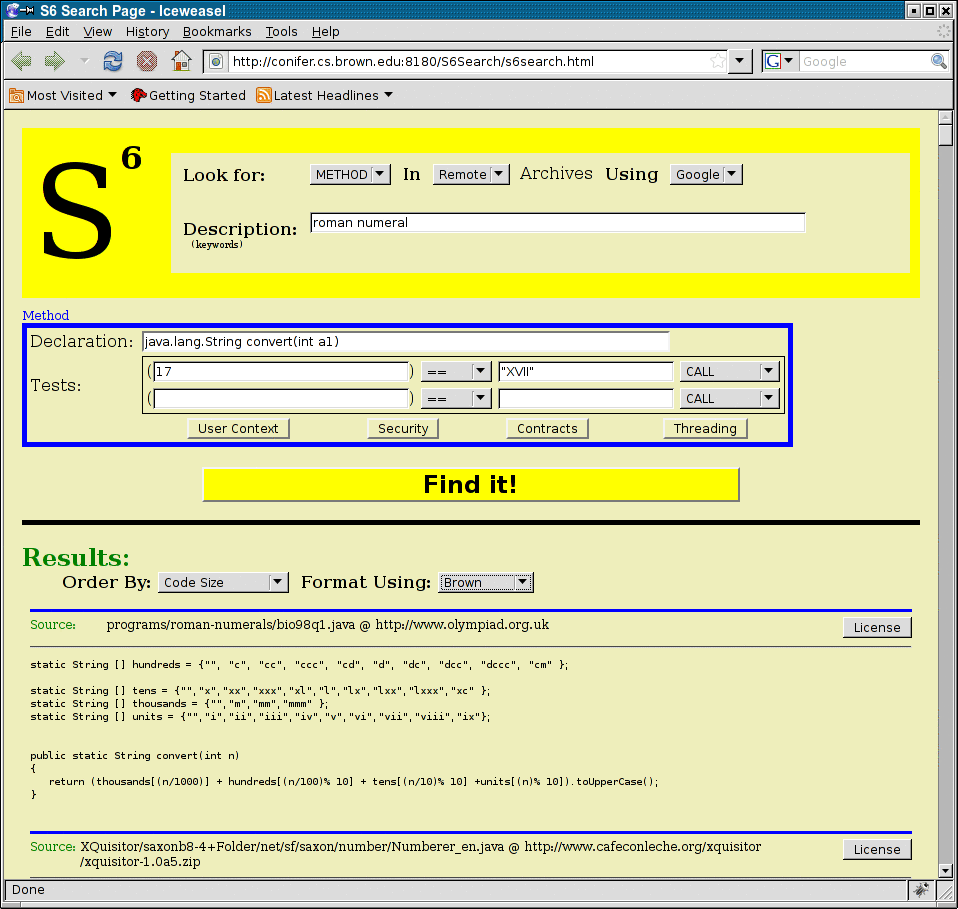Click the License button for the olympiad result
Screen dimensions: 958x909
pos(876,627)
